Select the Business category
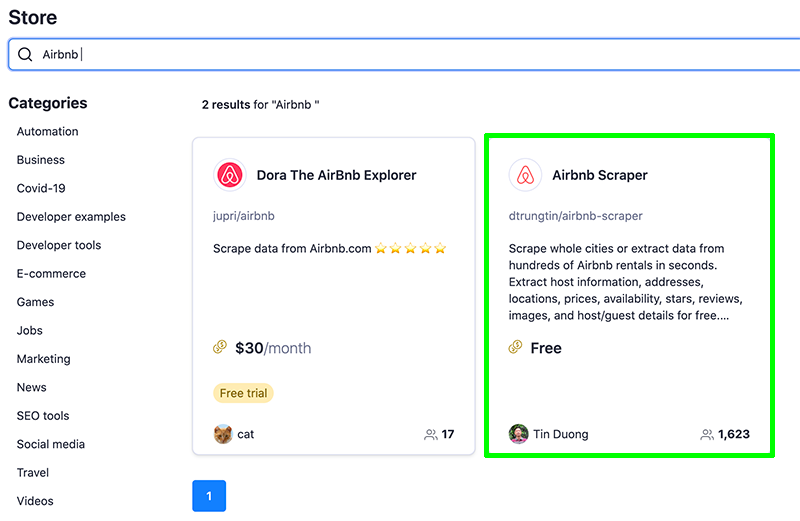The width and height of the screenshot is (800, 521). point(41,160)
